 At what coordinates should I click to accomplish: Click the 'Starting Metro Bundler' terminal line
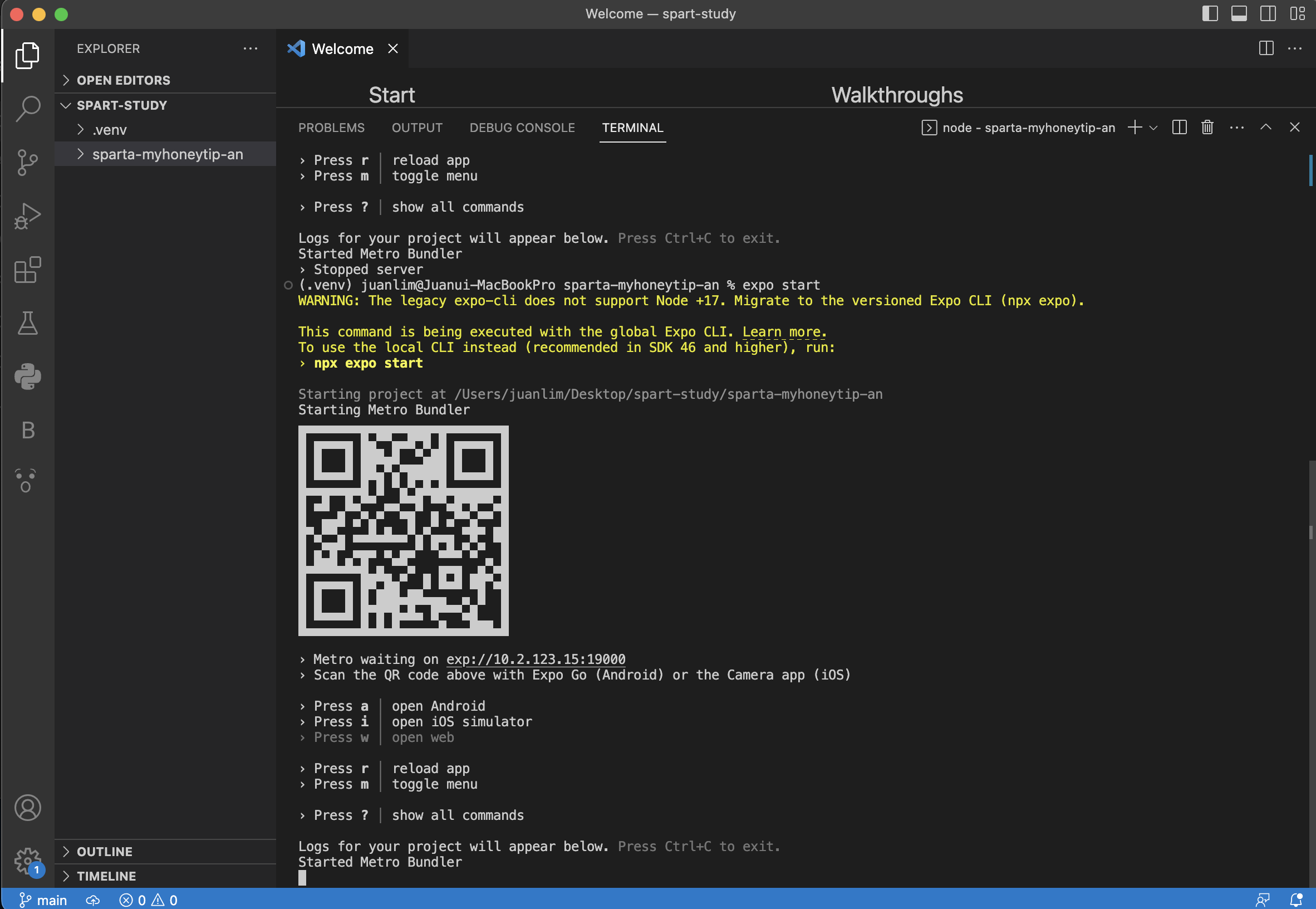(384, 410)
